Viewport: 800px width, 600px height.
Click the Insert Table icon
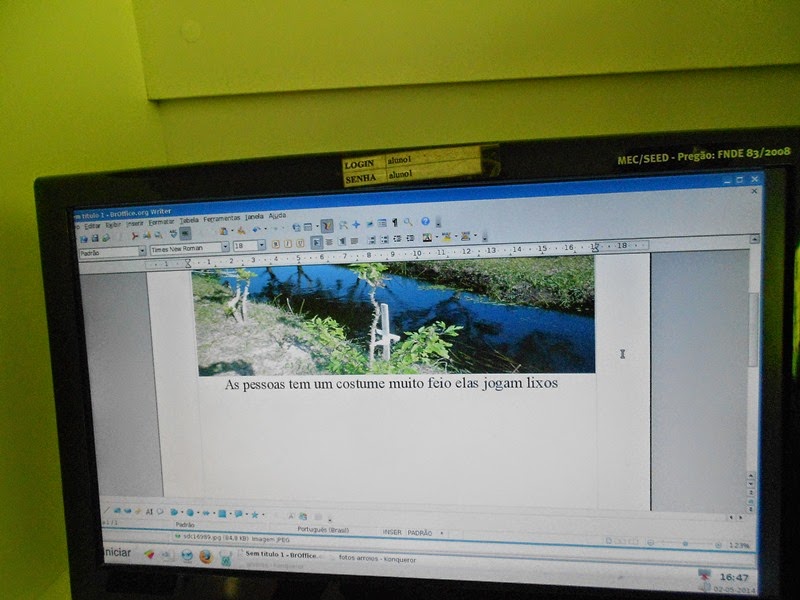point(308,227)
